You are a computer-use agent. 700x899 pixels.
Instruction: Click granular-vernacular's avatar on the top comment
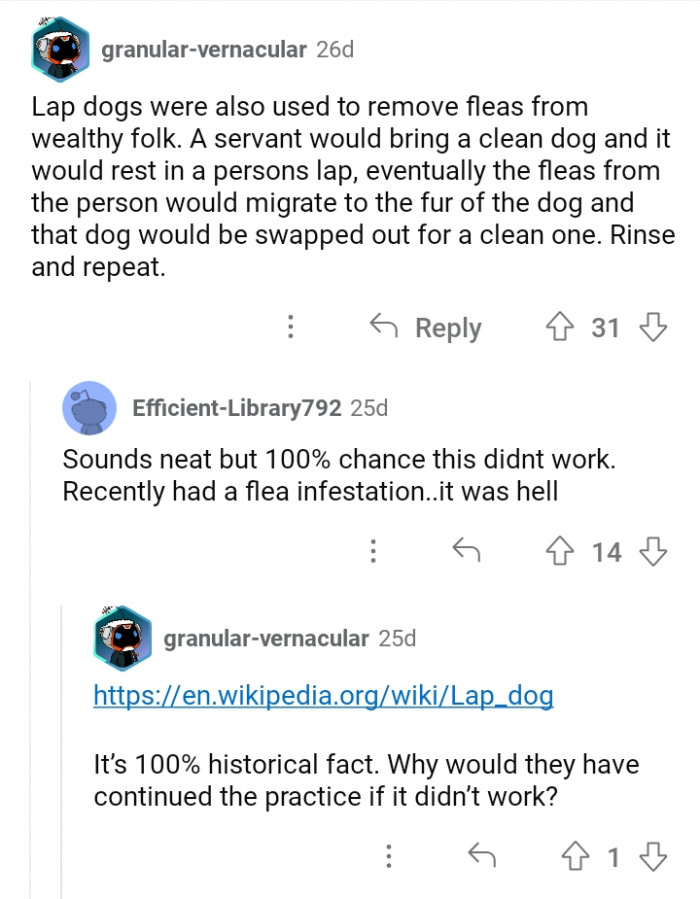(x=60, y=48)
